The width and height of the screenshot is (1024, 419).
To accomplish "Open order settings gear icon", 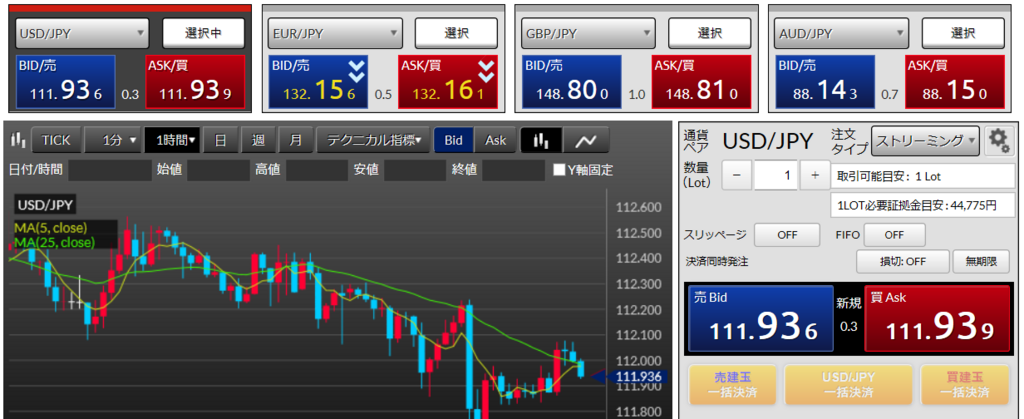I will coord(997,140).
